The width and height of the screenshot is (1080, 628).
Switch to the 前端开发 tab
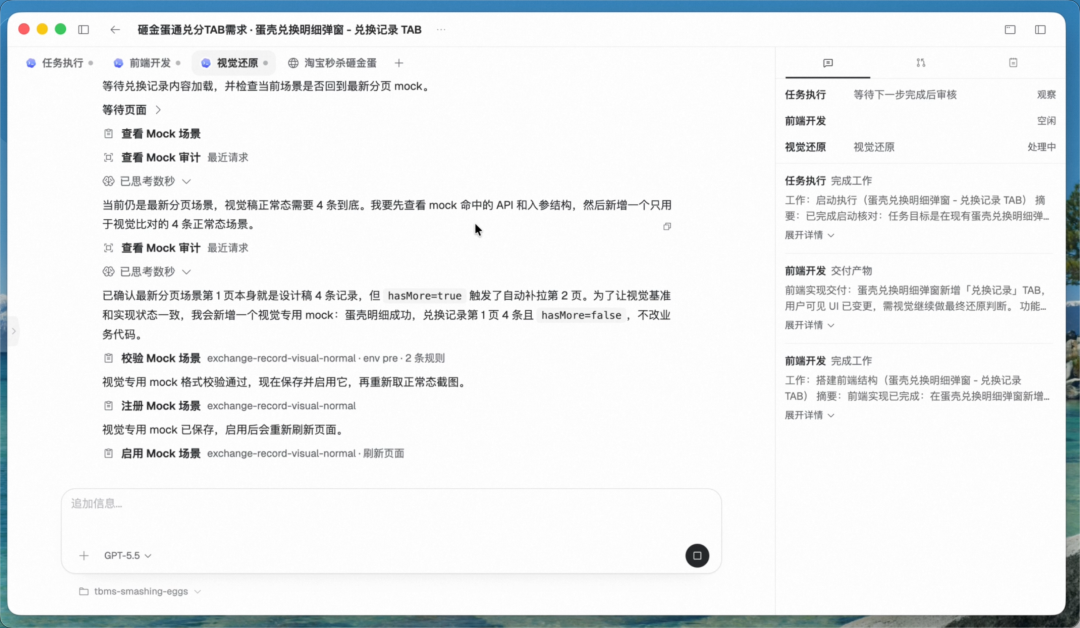147,63
